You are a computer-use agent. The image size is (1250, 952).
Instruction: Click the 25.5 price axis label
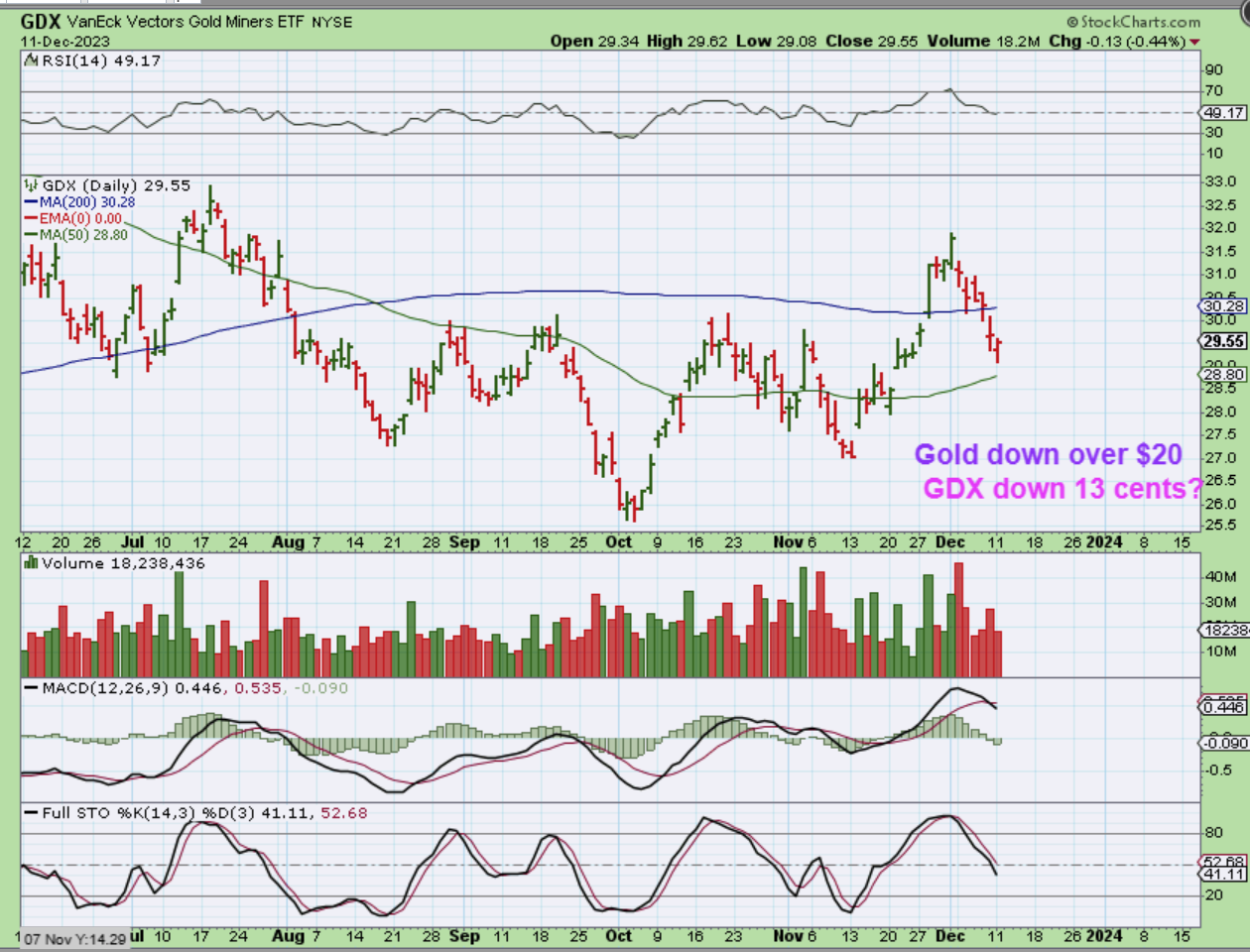(1220, 526)
